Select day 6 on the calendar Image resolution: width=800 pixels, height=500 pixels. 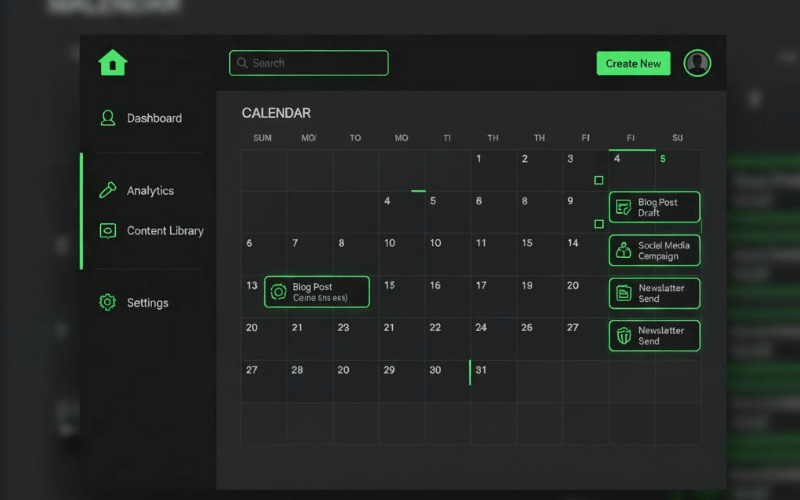click(249, 243)
